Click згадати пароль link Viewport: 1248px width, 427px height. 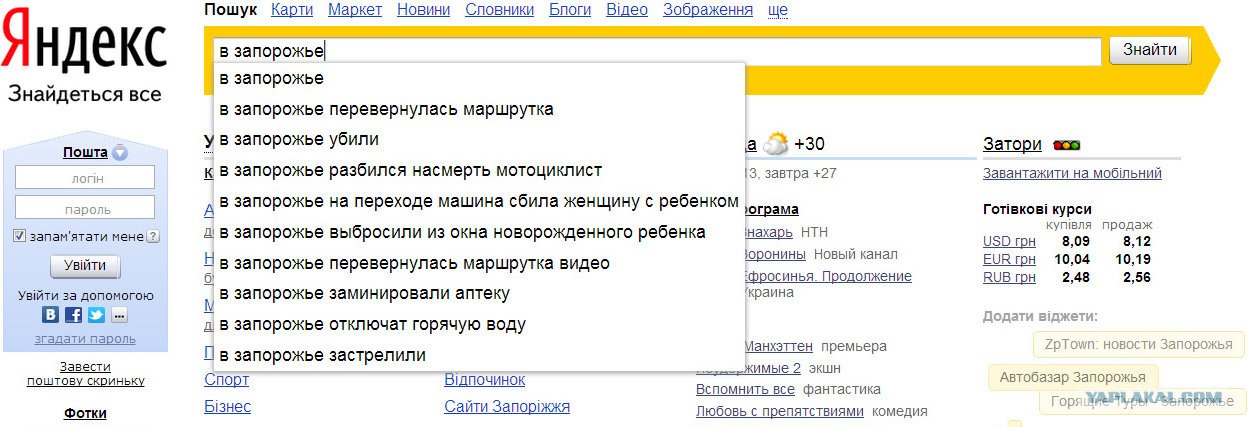coord(85,339)
